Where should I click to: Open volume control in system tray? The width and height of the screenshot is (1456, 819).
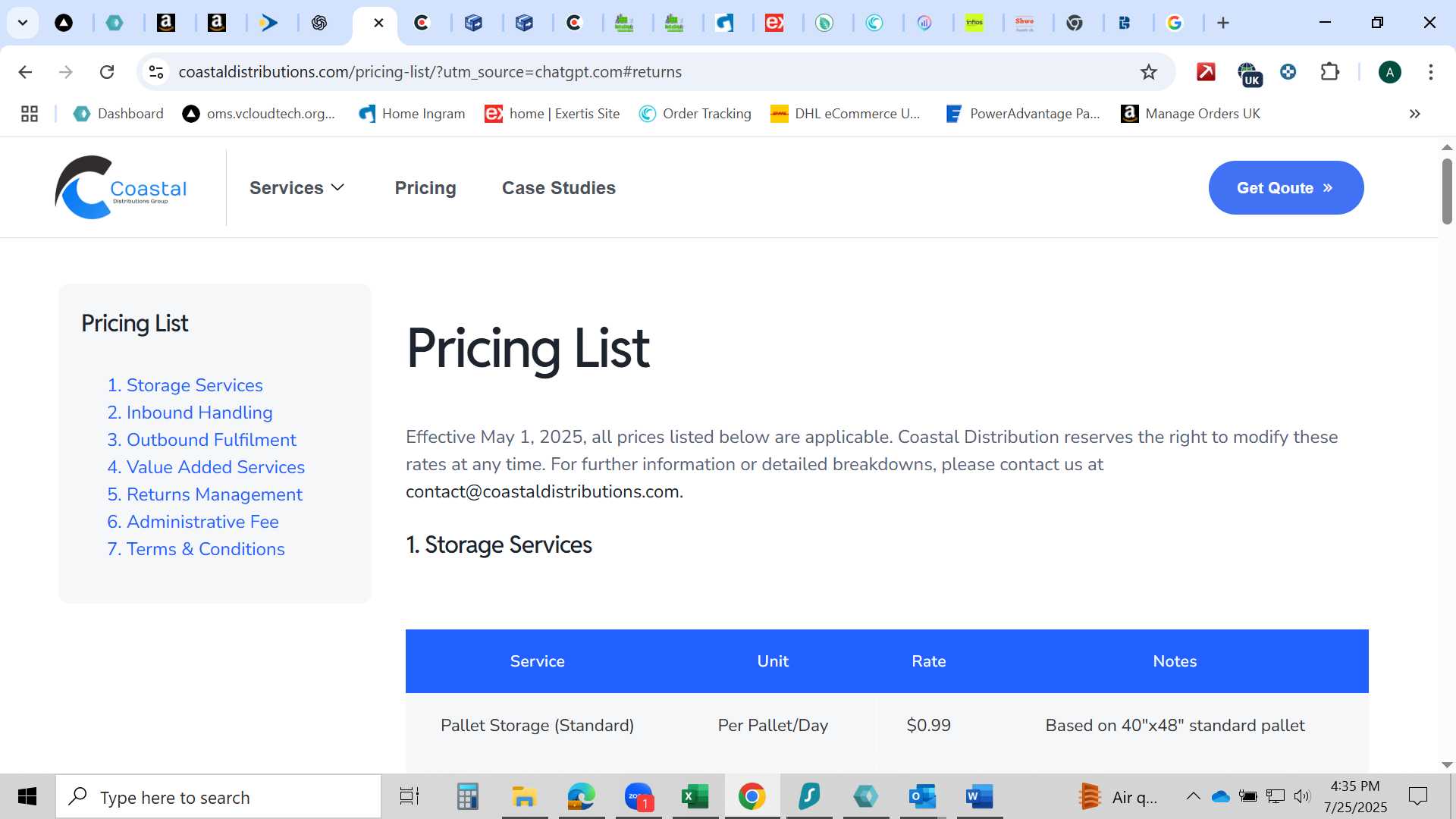1302,796
